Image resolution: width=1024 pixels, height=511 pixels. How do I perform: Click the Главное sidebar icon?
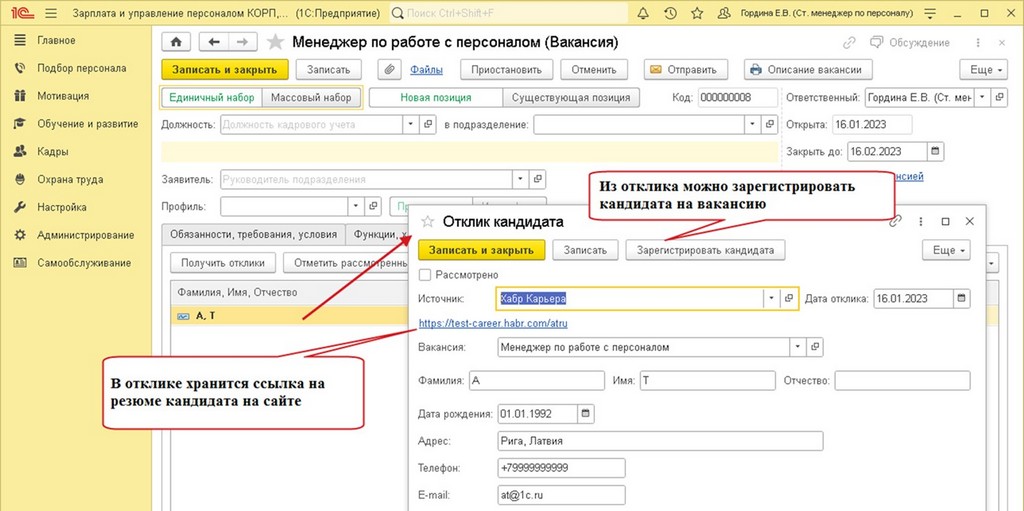coord(20,40)
